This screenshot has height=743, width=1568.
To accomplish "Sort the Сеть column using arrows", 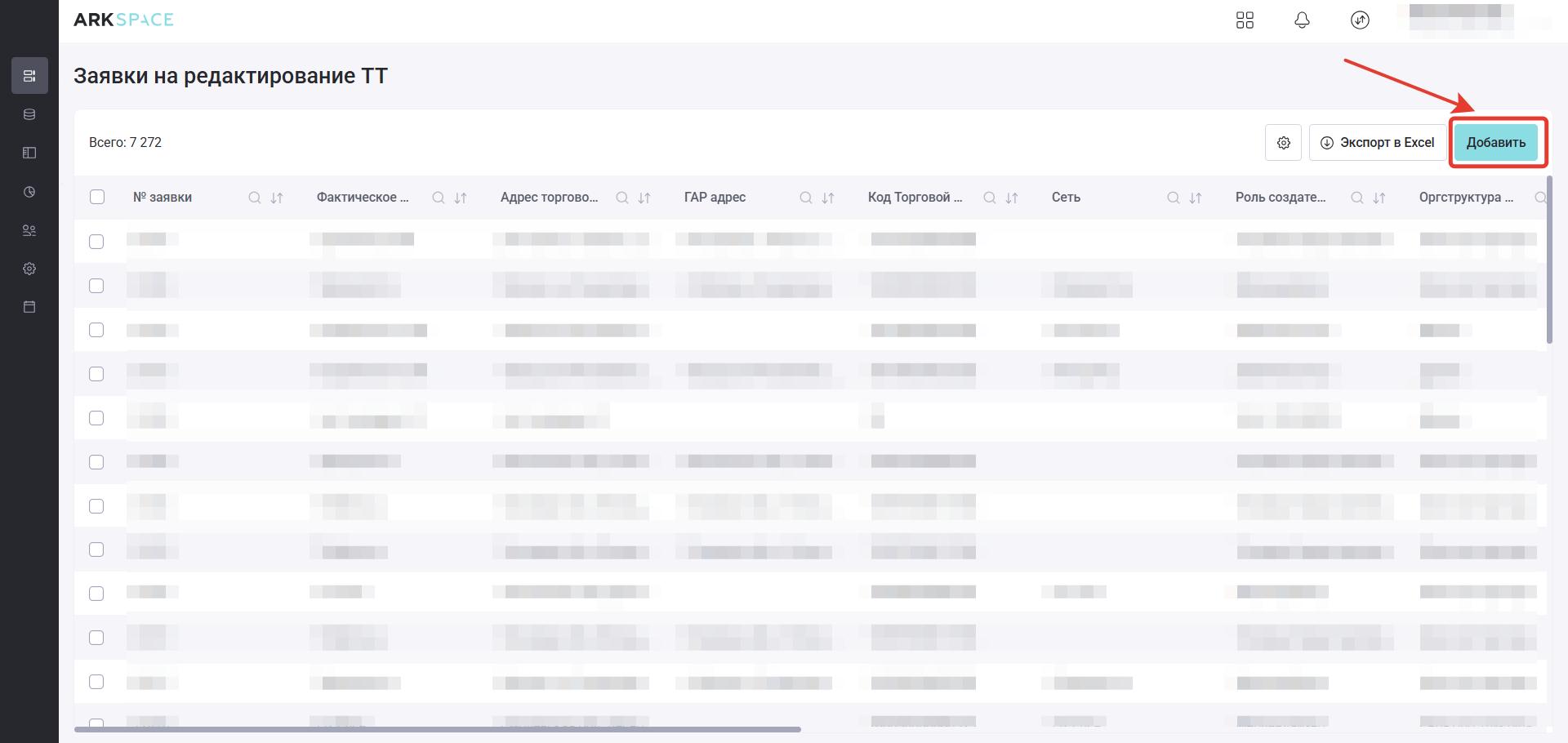I will tap(1196, 198).
